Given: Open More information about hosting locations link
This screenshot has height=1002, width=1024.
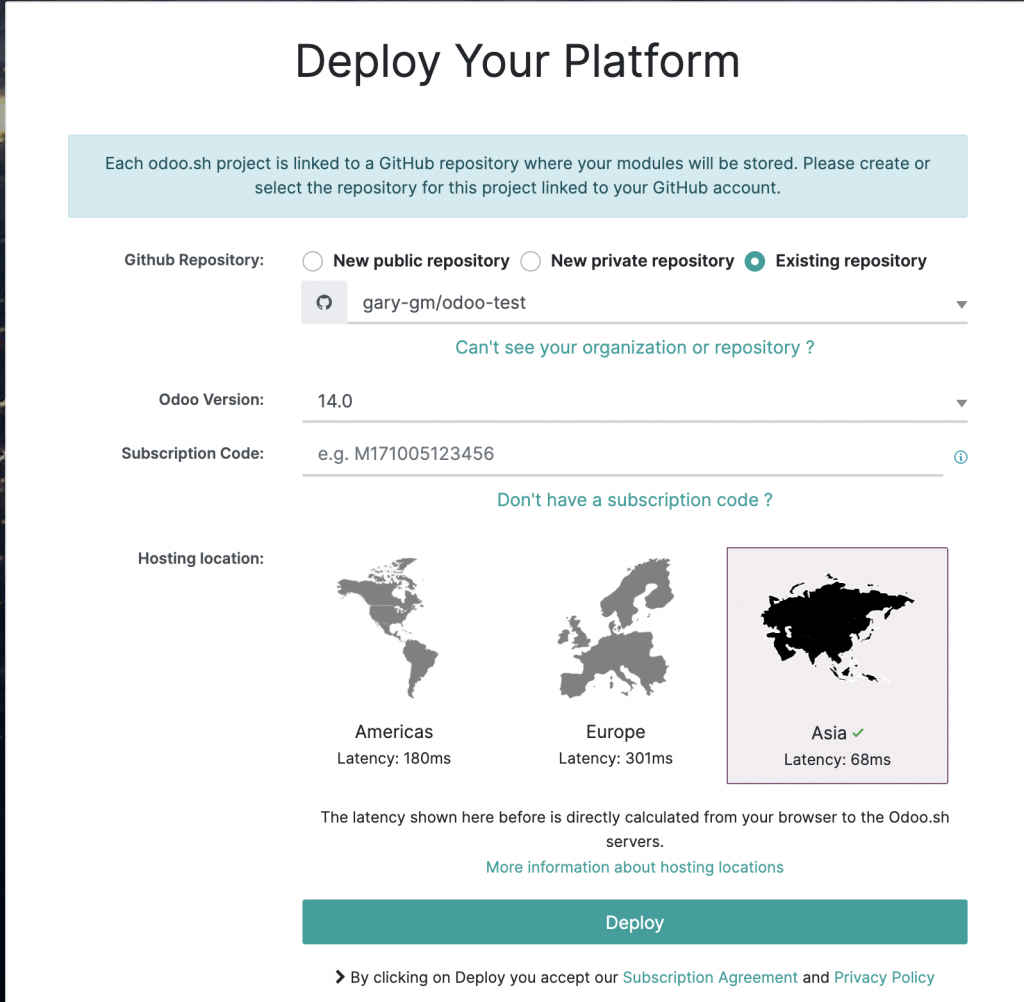Looking at the screenshot, I should 635,867.
